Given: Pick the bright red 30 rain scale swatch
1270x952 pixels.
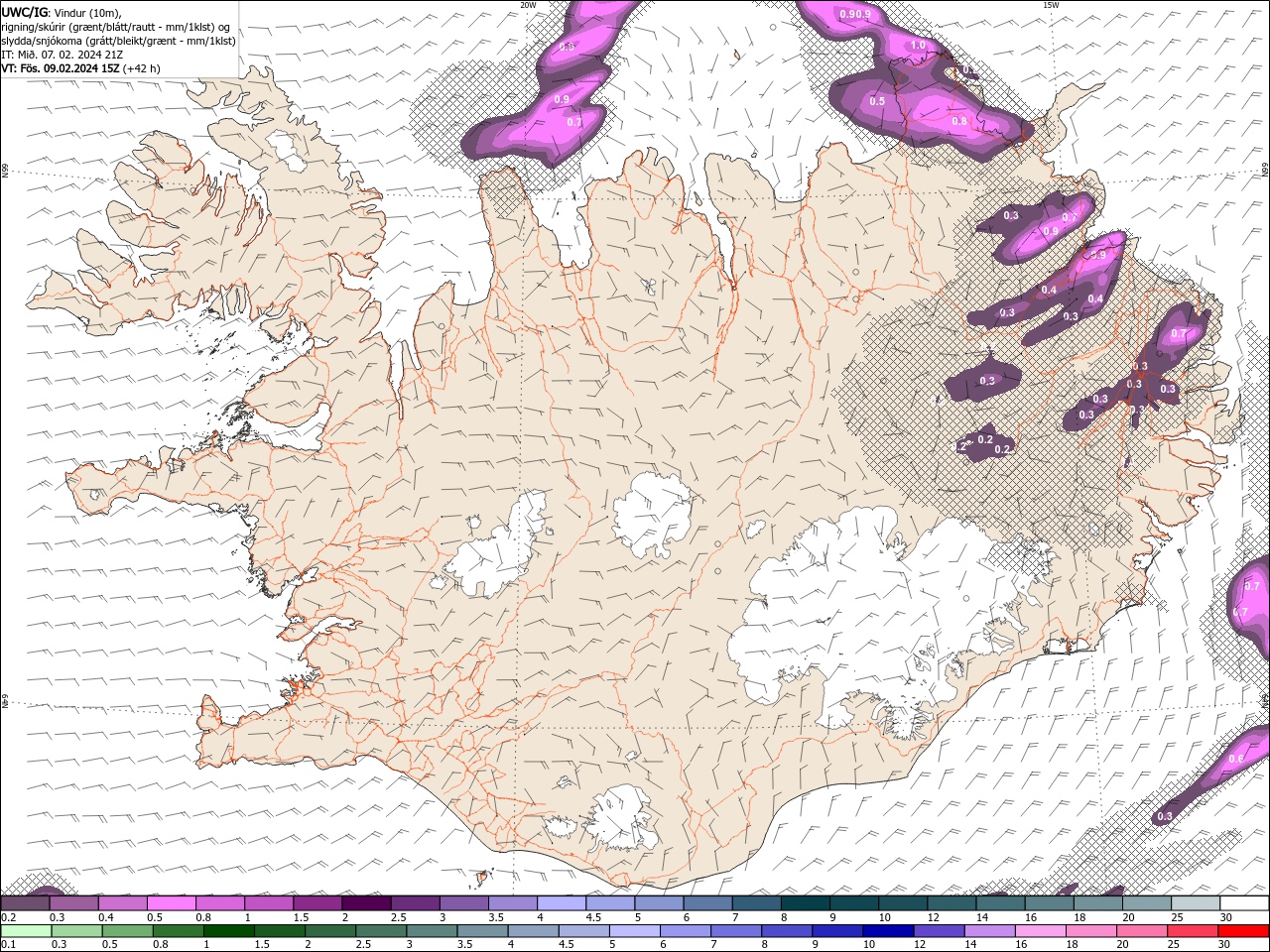Looking at the screenshot, I should [1243, 931].
